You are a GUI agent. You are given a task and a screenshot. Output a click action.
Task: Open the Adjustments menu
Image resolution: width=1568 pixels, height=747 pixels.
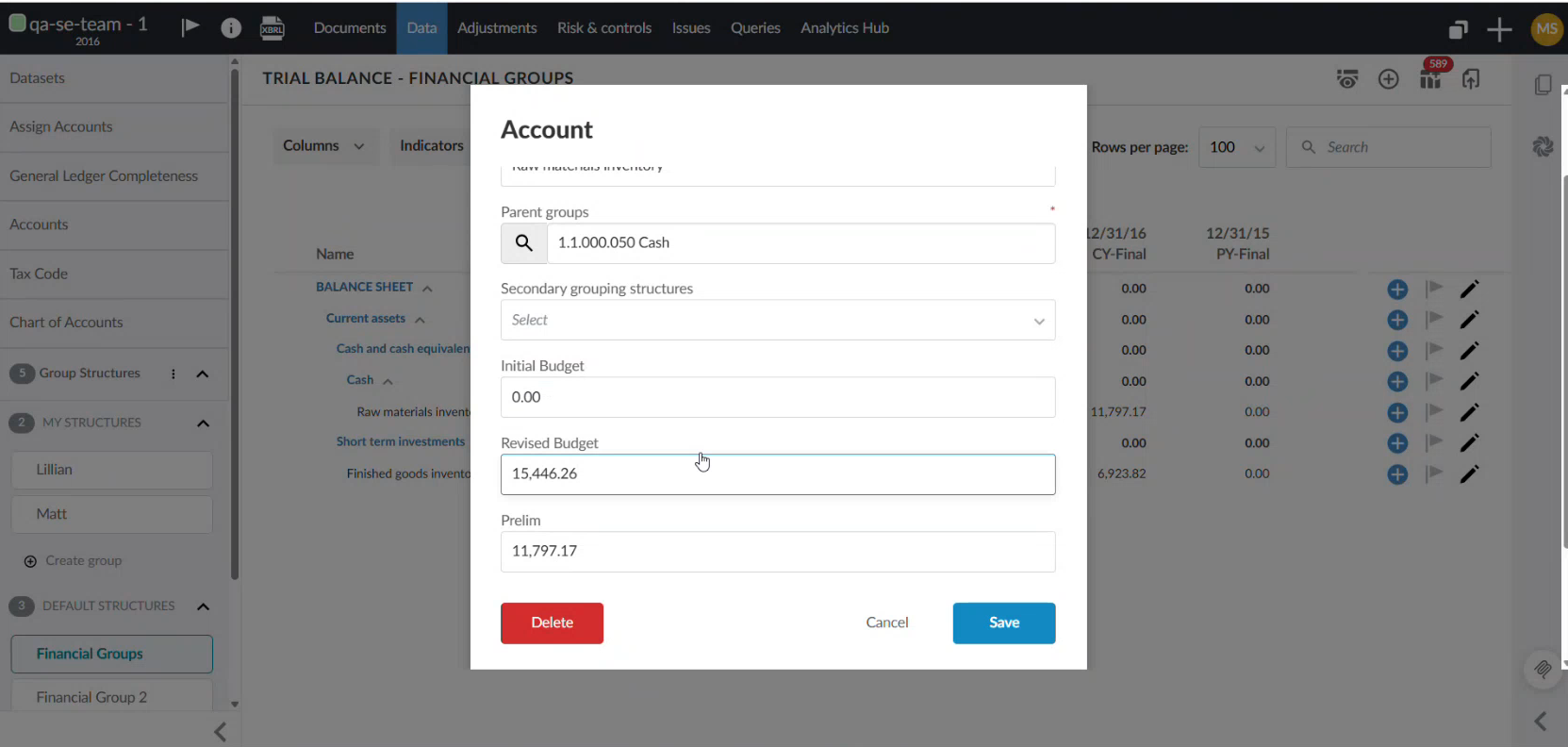(497, 28)
